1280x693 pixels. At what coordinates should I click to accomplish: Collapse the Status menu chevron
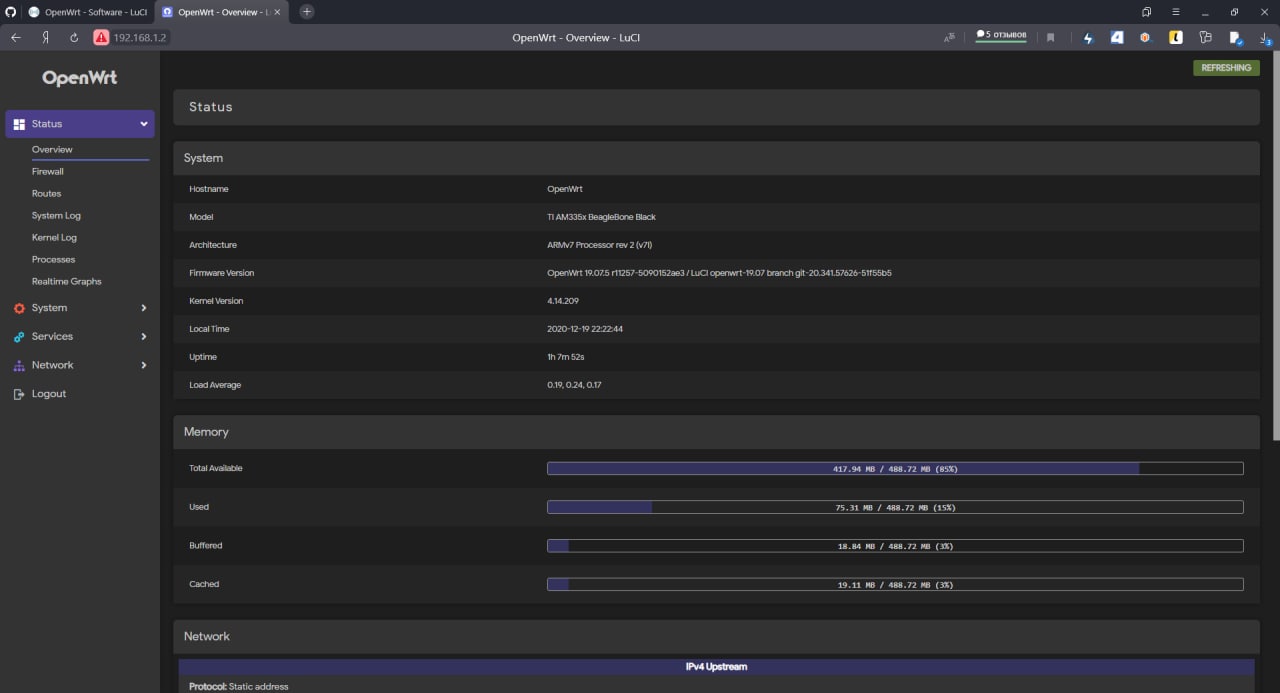pyautogui.click(x=144, y=124)
